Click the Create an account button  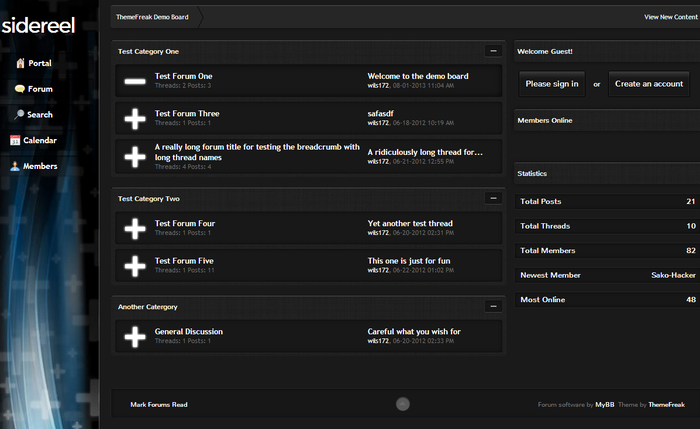649,84
